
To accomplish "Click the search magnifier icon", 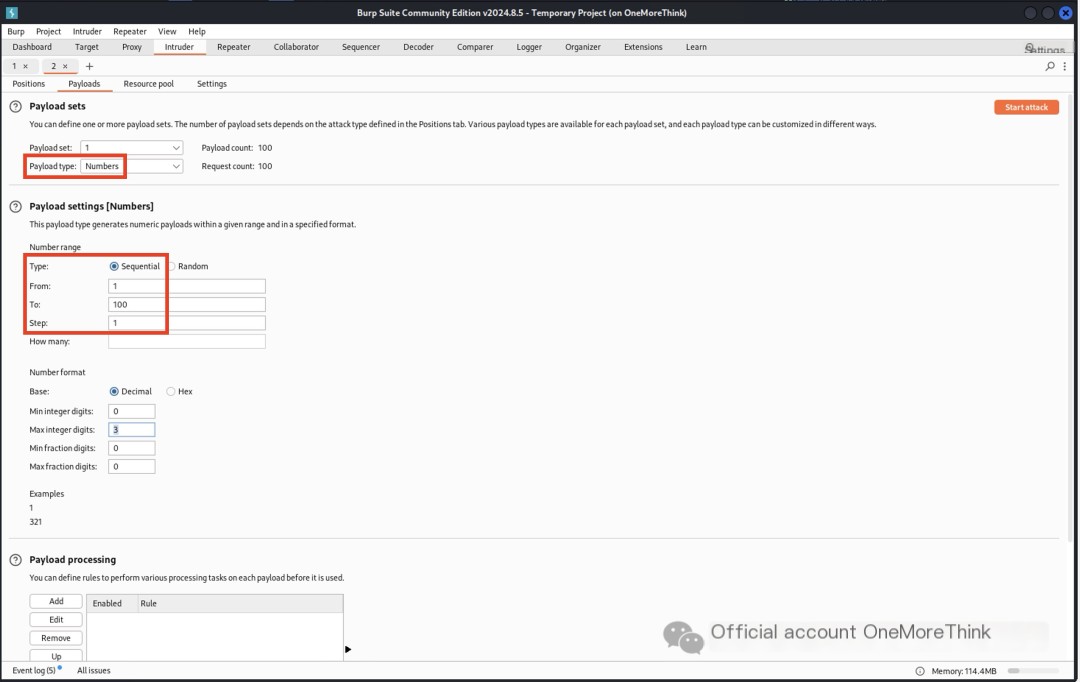I will coord(1050,66).
